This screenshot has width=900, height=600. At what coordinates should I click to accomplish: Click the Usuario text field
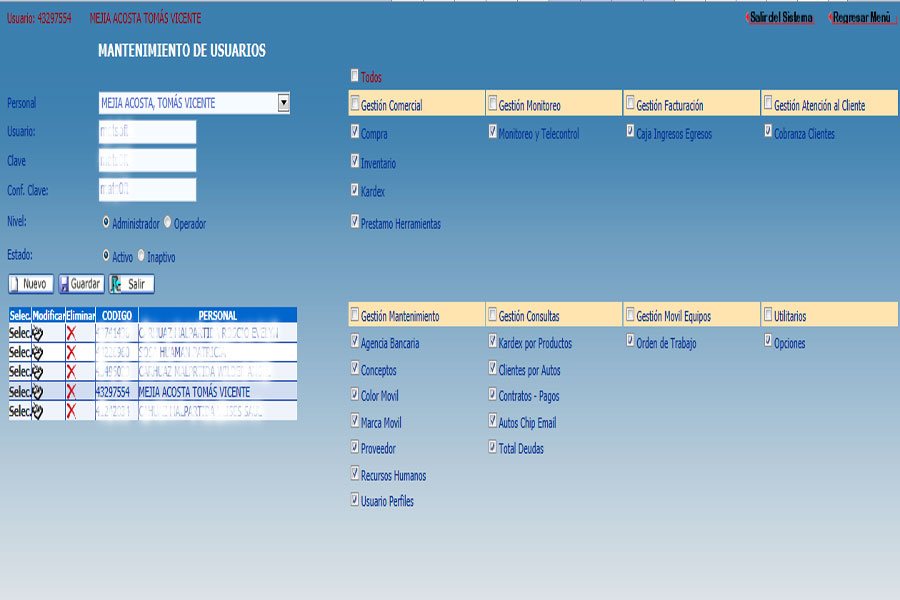point(146,132)
